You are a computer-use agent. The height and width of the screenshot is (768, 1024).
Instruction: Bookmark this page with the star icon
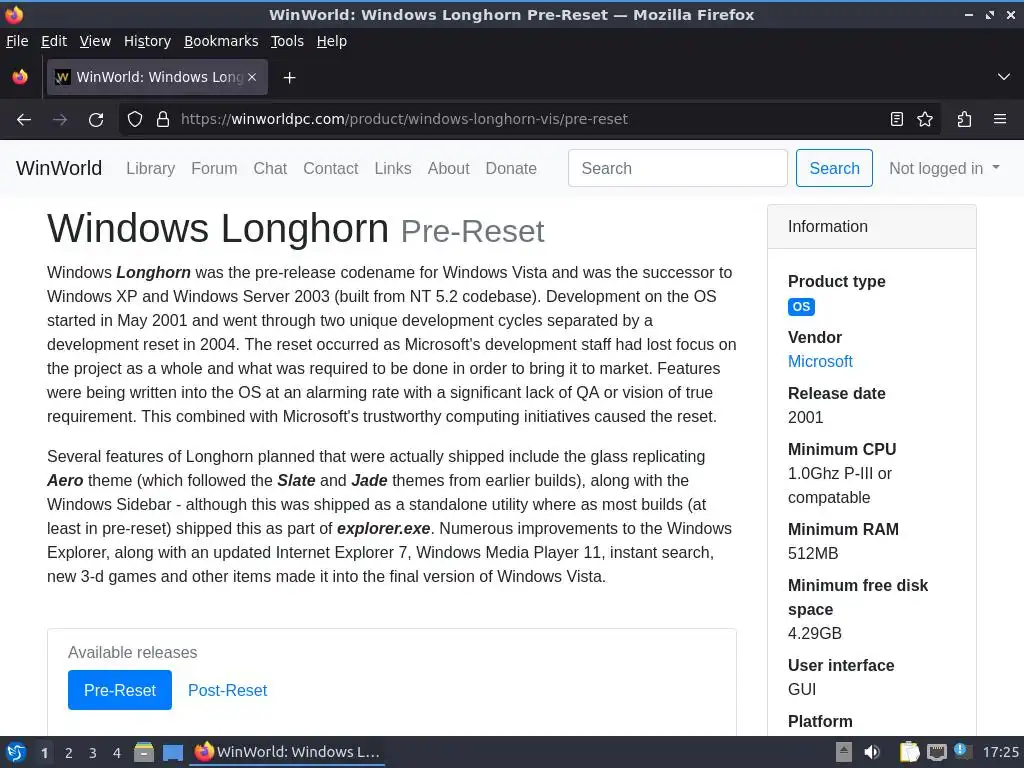pos(925,119)
